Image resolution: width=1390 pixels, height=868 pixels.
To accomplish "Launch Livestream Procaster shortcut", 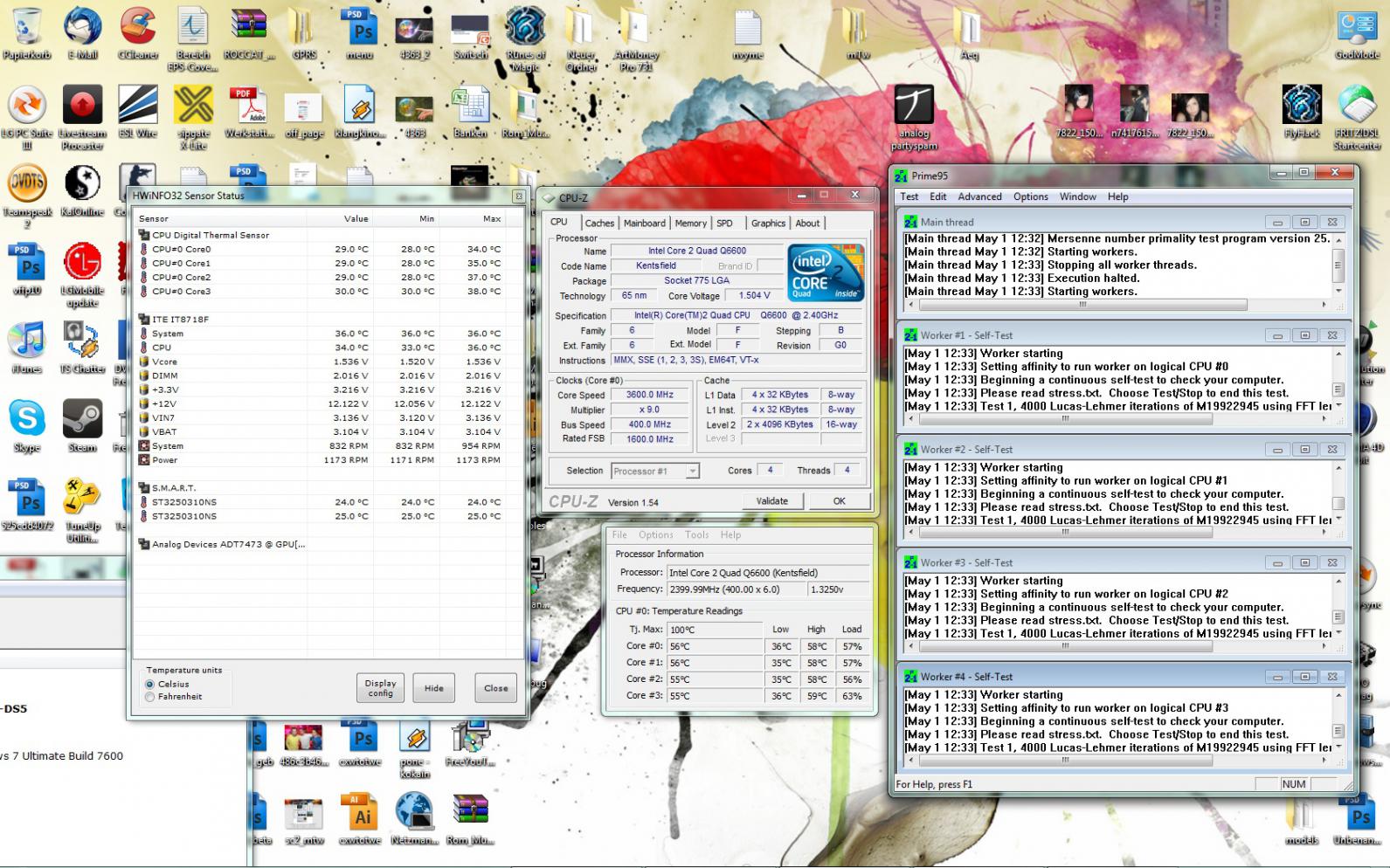I will tap(82, 117).
